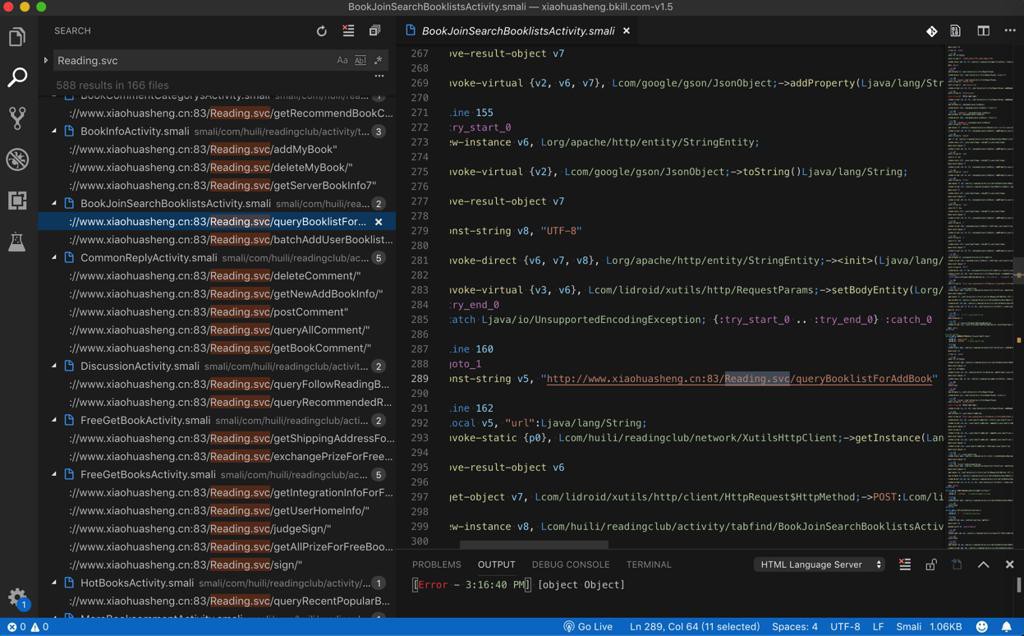1024x636 pixels.
Task: Collapse the BookInfoActivity.smali results
Action: (x=54, y=131)
